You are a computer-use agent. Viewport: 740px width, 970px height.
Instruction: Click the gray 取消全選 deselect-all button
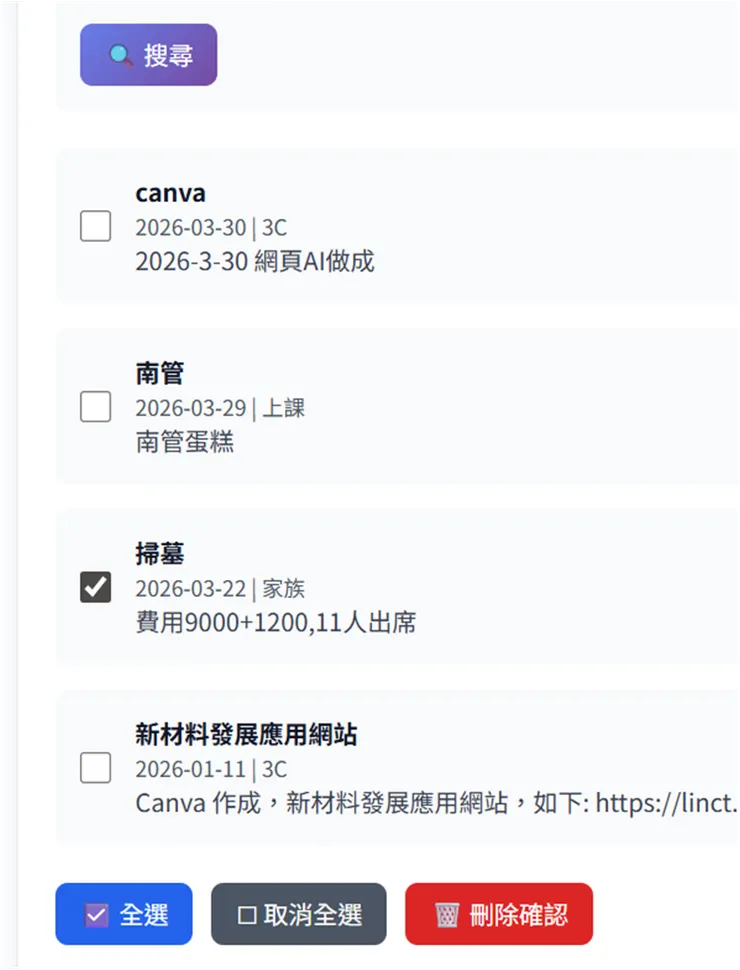pyautogui.click(x=297, y=913)
